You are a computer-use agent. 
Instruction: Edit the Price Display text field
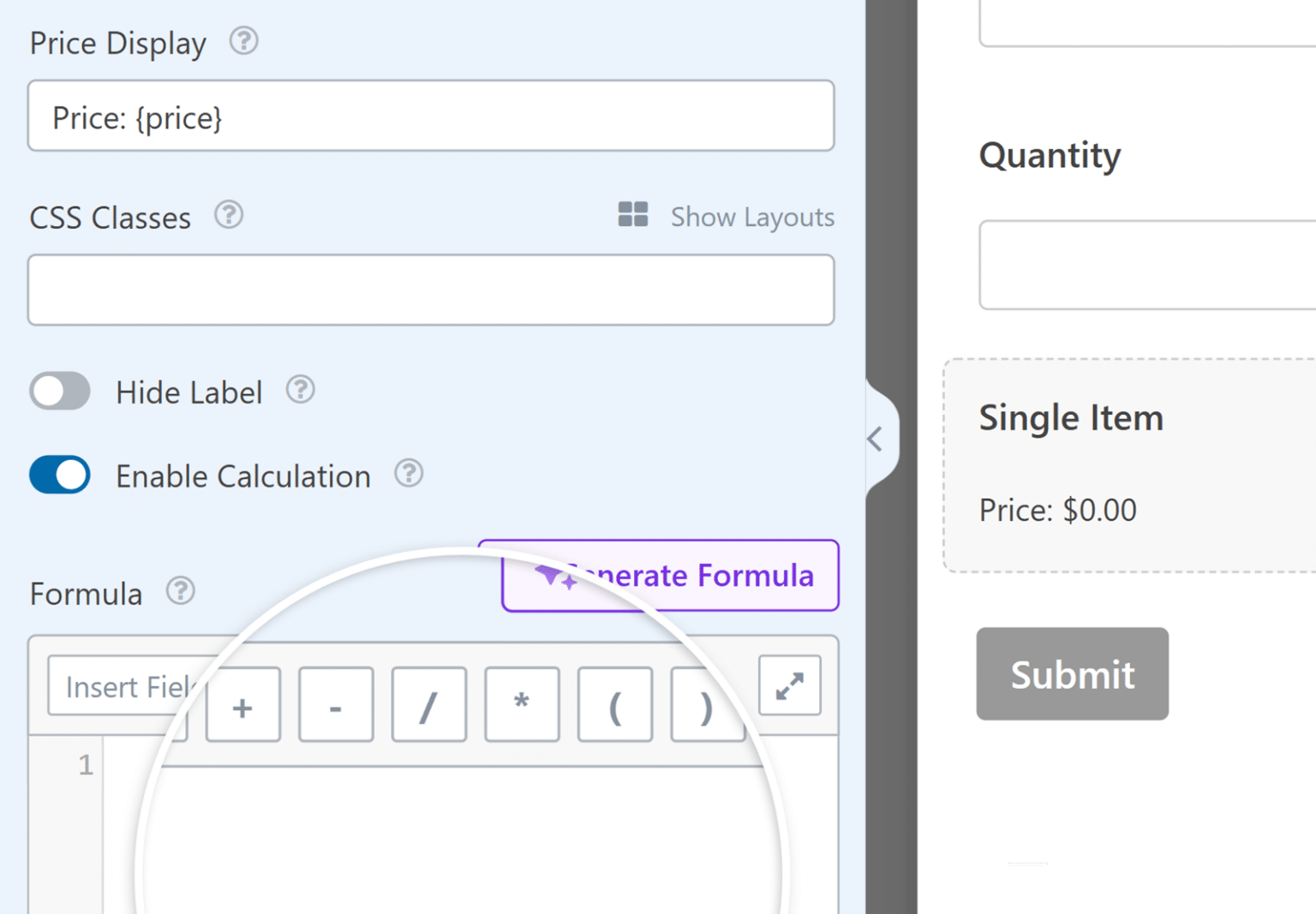click(x=430, y=116)
